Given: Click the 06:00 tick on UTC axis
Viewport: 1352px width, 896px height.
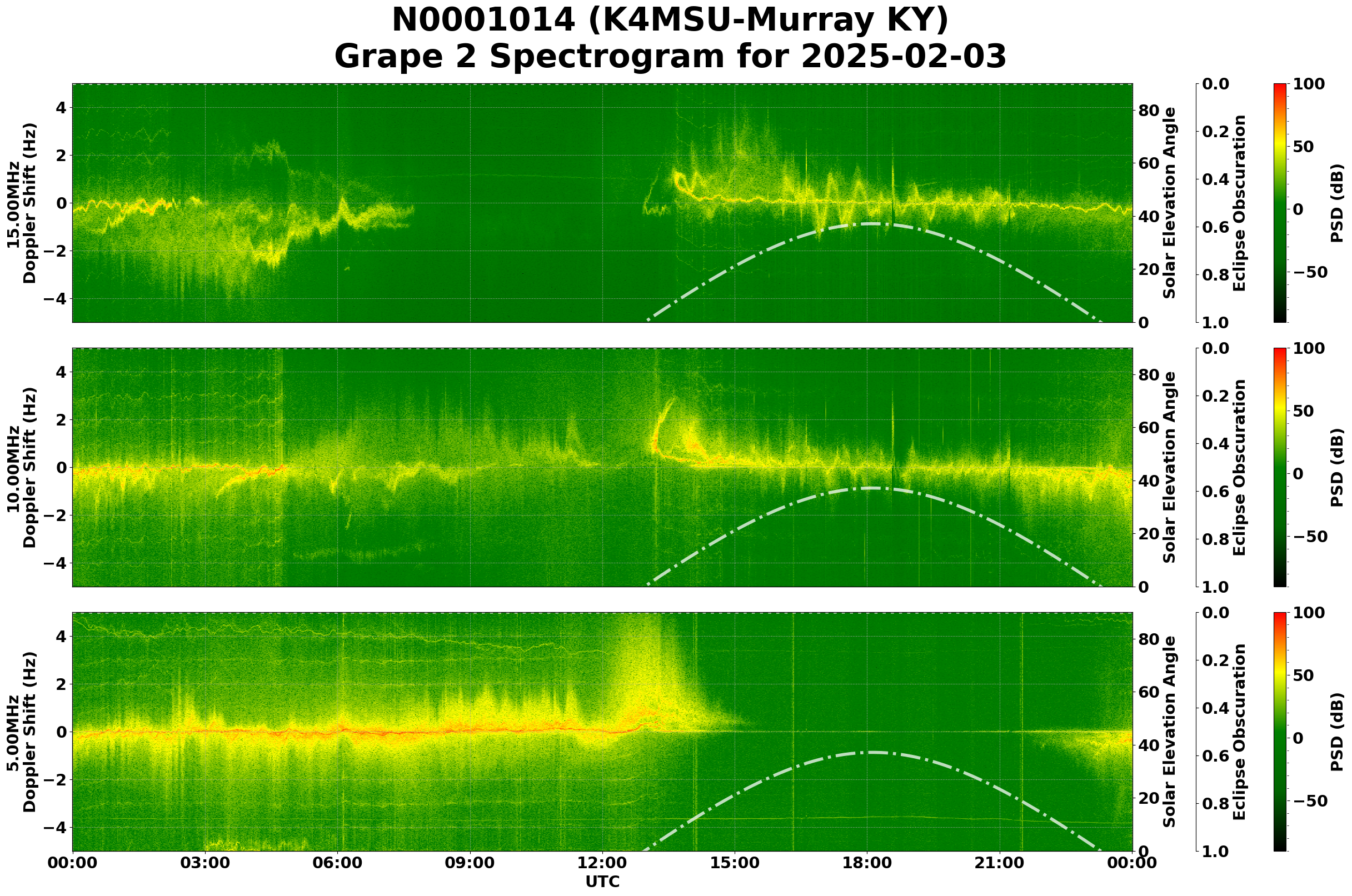Looking at the screenshot, I should coord(337,863).
